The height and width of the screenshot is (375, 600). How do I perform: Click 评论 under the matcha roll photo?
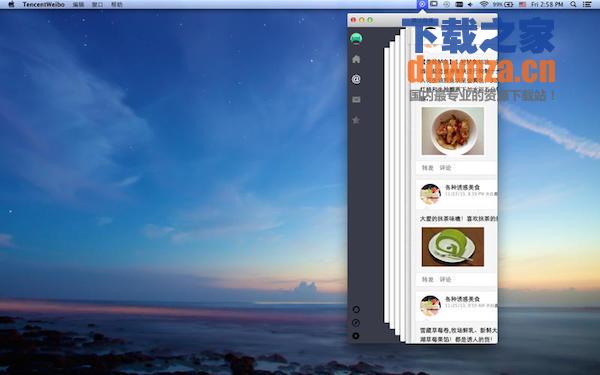[x=445, y=279]
